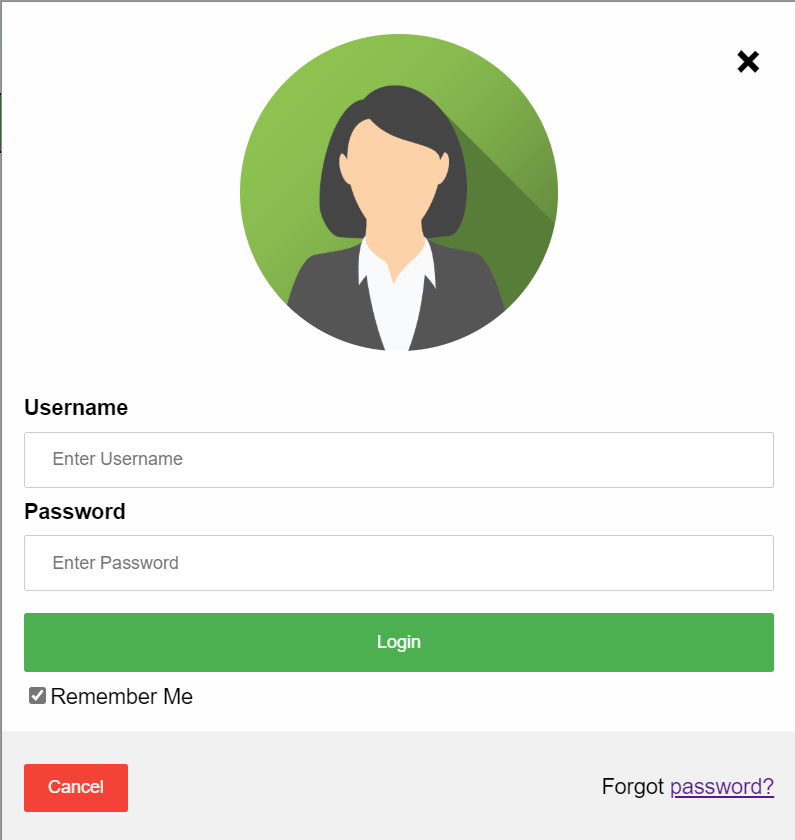The width and height of the screenshot is (795, 840).
Task: Close the login dialog with the X icon
Action: point(748,62)
